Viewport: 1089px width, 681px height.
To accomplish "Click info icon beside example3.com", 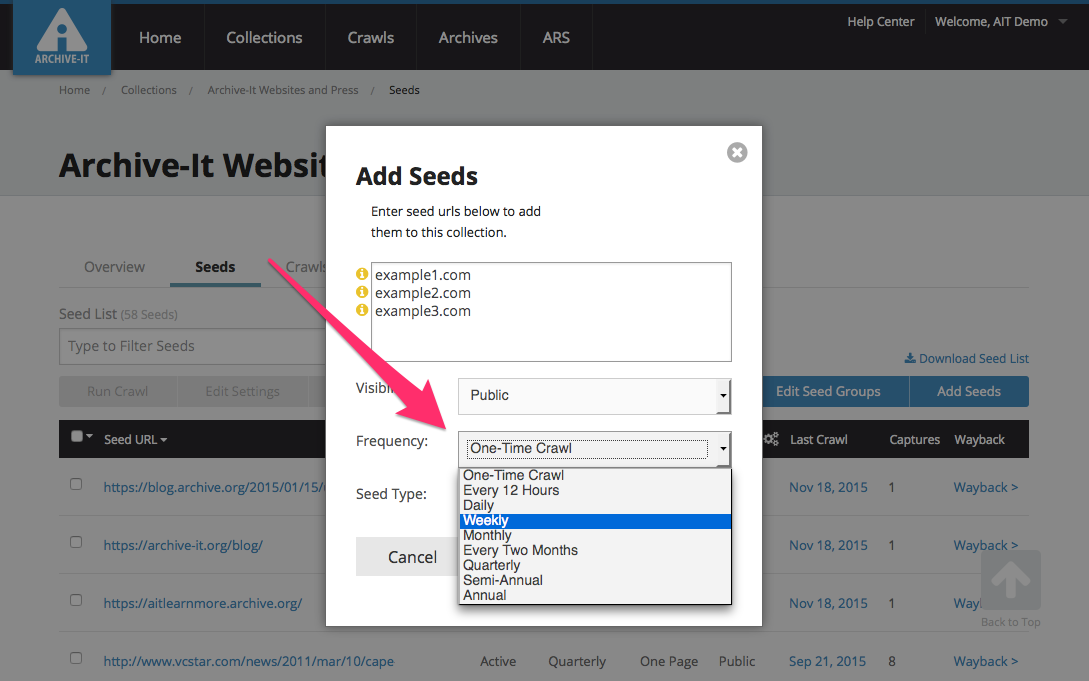I will pos(362,311).
